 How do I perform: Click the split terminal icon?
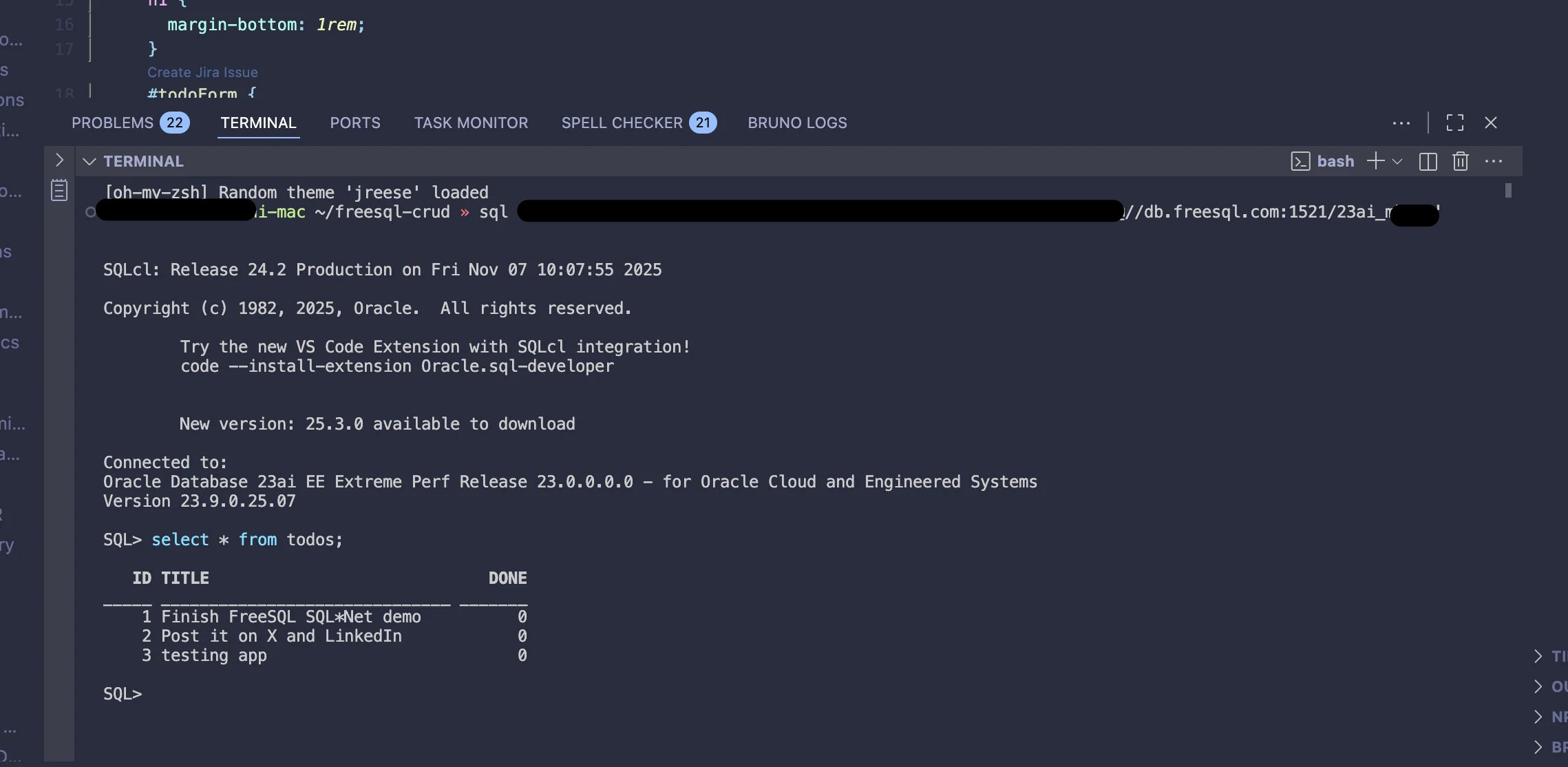click(1428, 162)
